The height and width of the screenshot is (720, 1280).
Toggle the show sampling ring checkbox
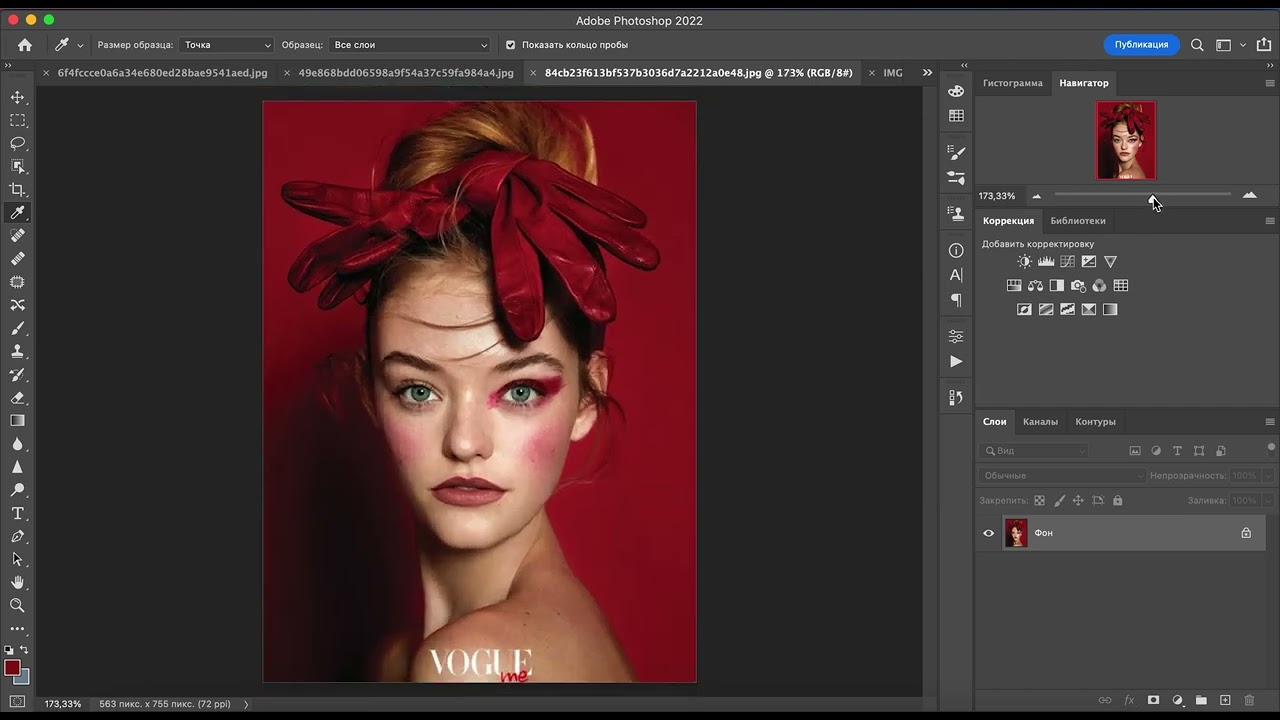510,45
